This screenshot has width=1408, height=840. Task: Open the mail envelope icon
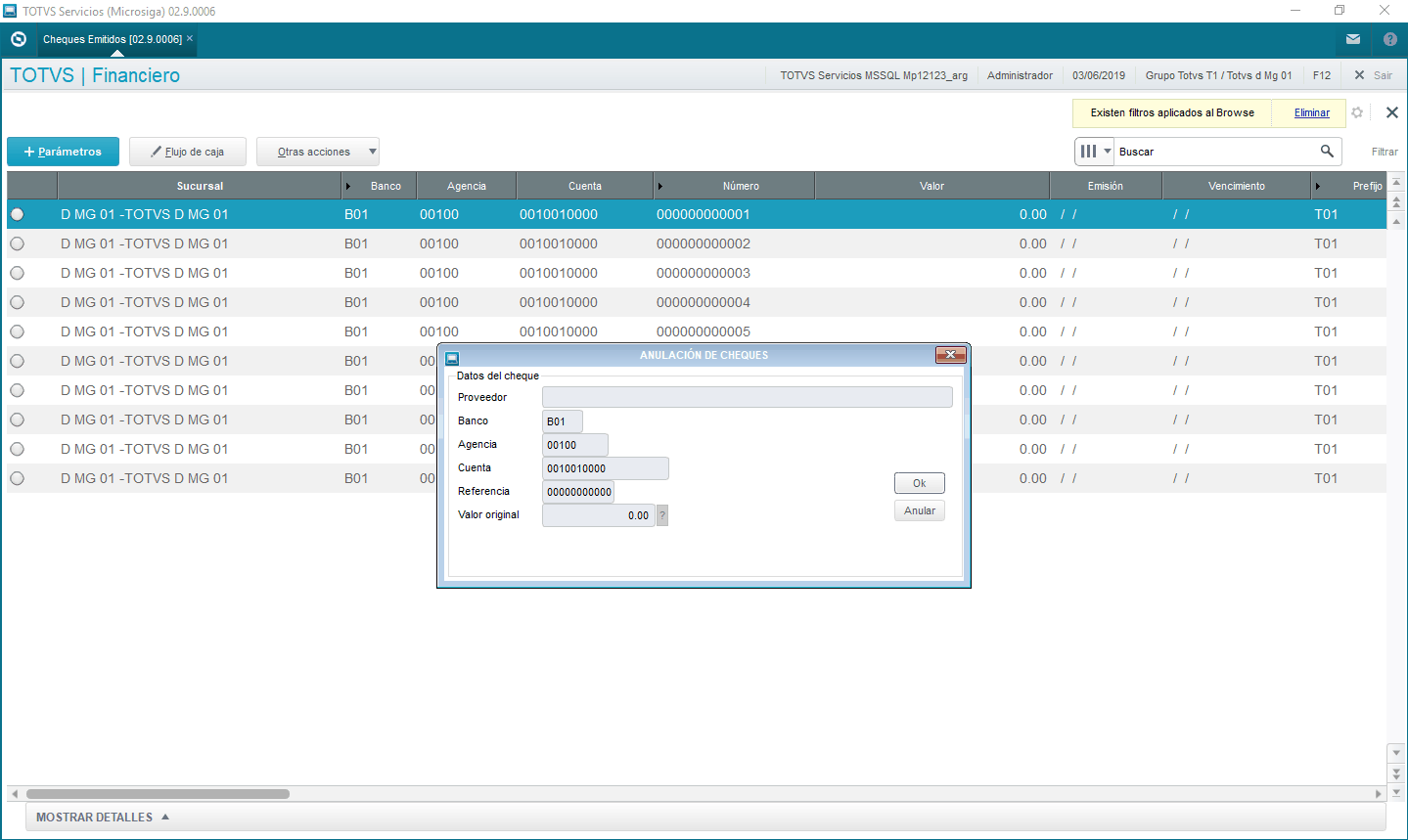(1353, 39)
